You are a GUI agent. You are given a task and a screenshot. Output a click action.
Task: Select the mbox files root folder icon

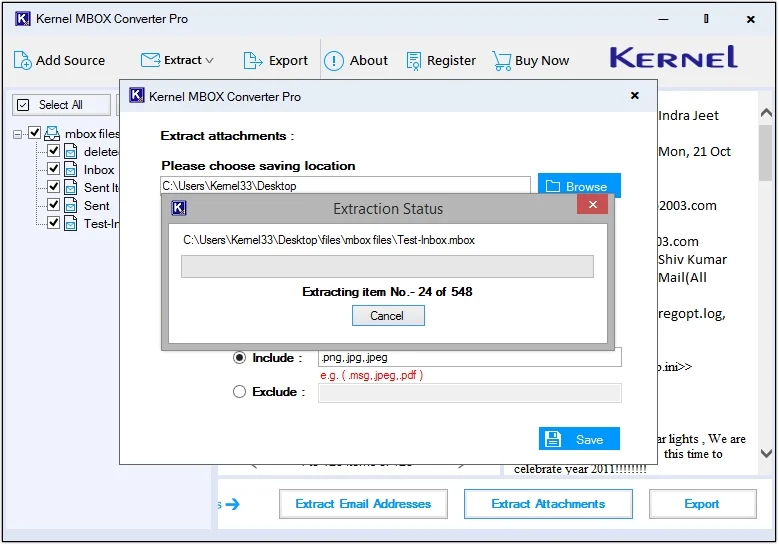click(52, 133)
